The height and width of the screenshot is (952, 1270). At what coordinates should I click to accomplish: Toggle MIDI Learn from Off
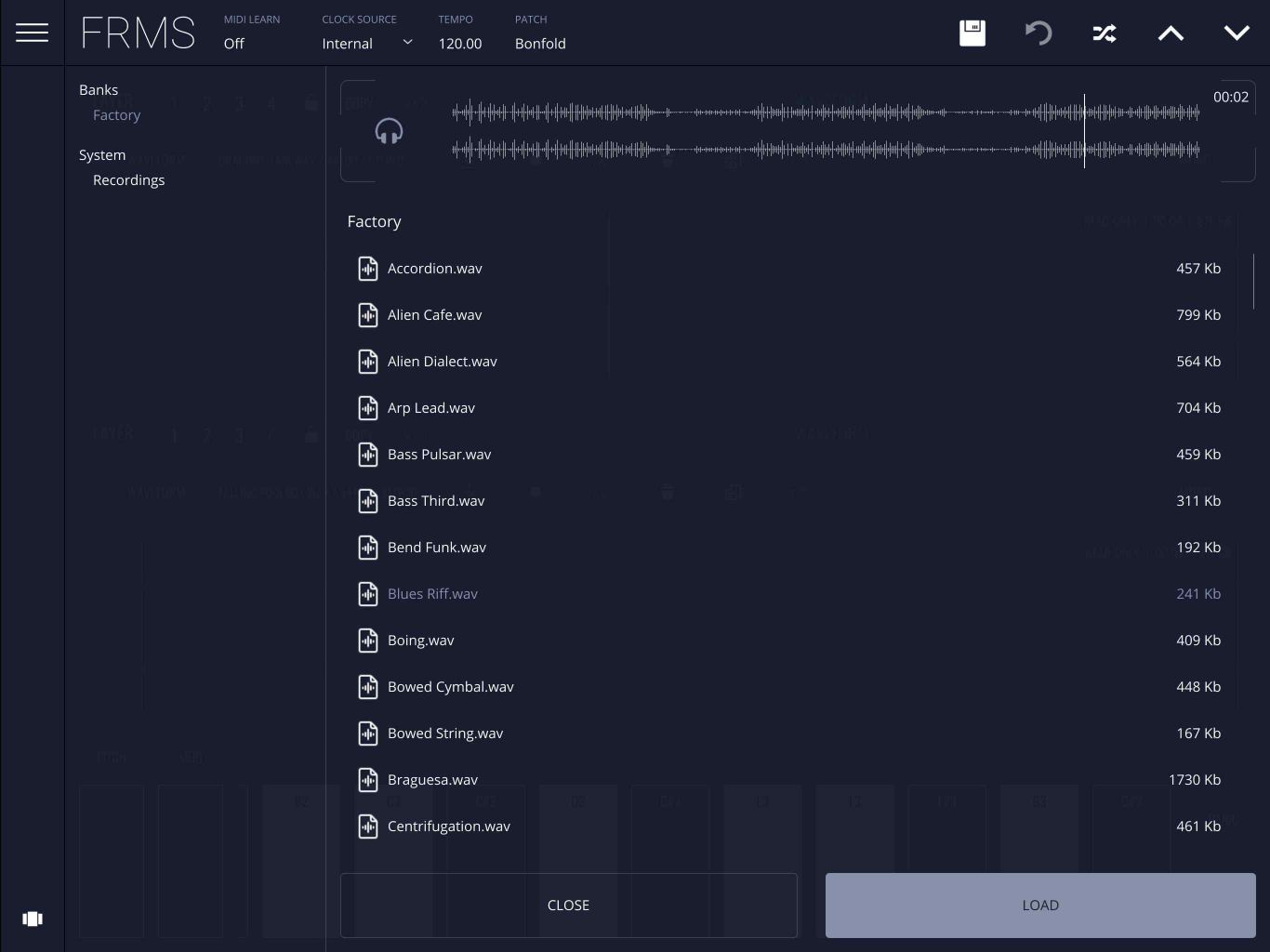tap(233, 43)
